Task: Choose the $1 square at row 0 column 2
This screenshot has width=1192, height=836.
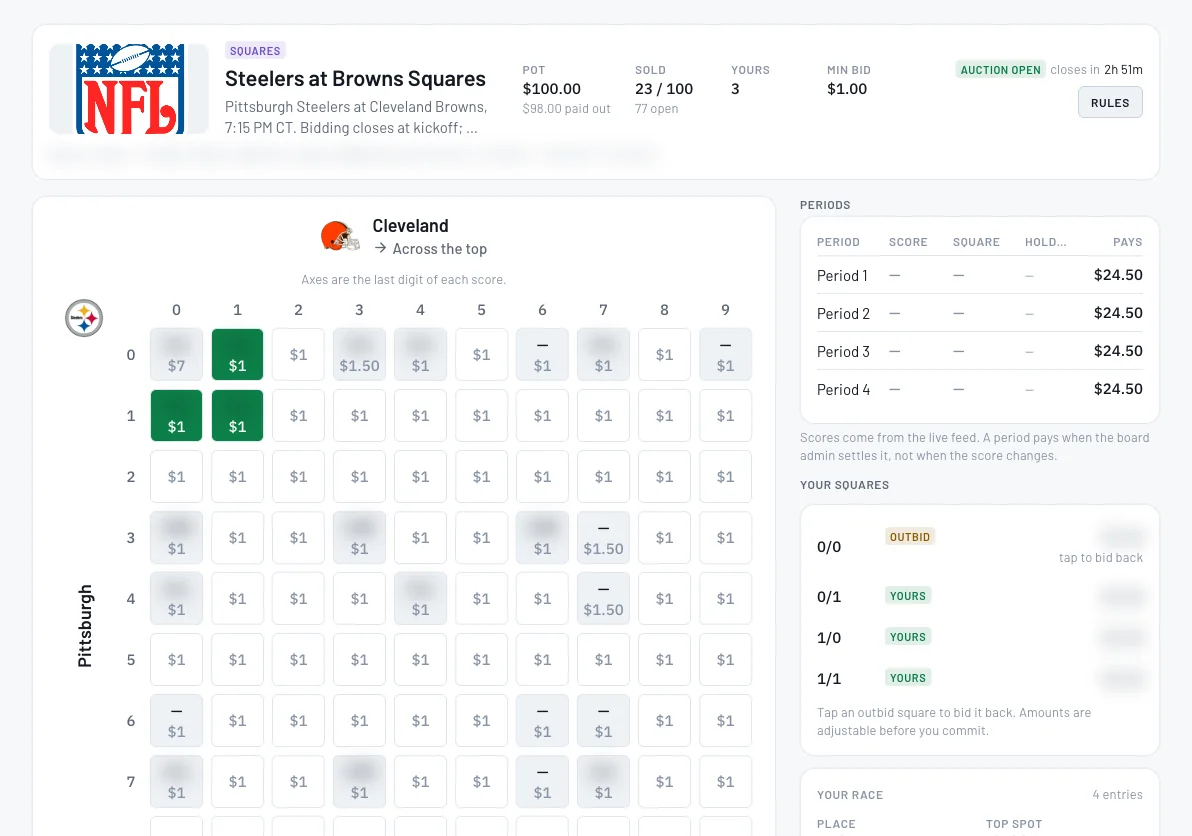Action: [x=298, y=354]
